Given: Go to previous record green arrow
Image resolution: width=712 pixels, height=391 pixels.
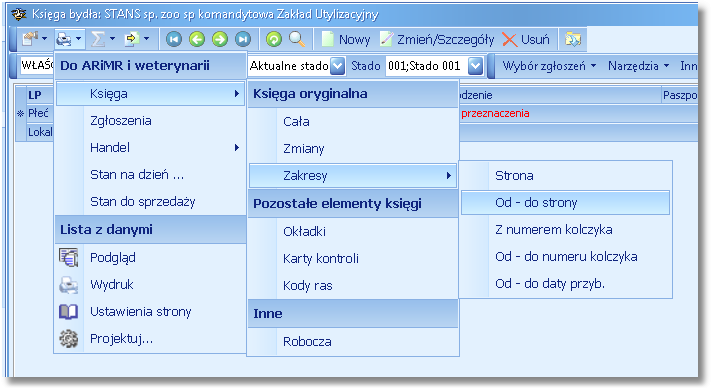Looking at the screenshot, I should click(x=197, y=40).
